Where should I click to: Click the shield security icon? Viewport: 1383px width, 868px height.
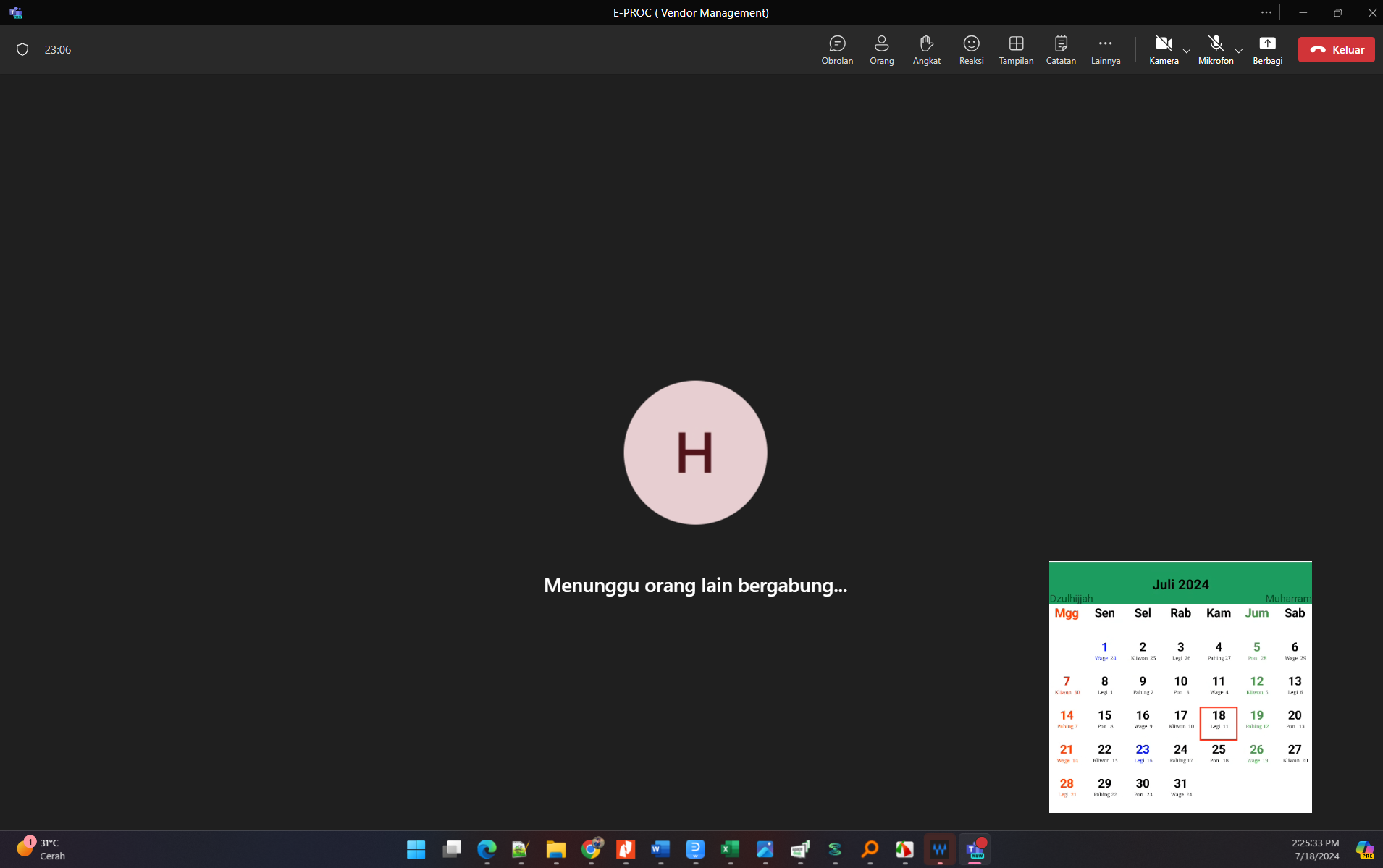[x=22, y=49]
